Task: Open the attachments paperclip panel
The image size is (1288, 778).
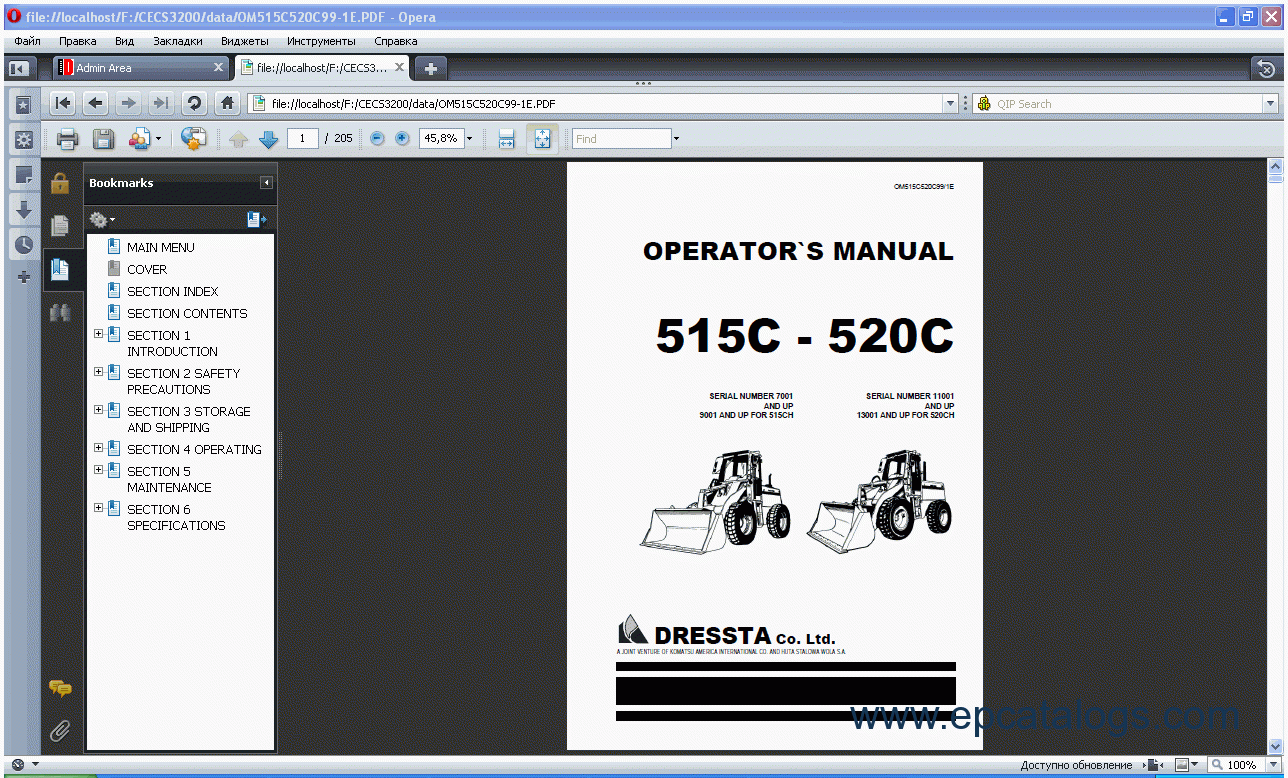Action: tap(60, 731)
